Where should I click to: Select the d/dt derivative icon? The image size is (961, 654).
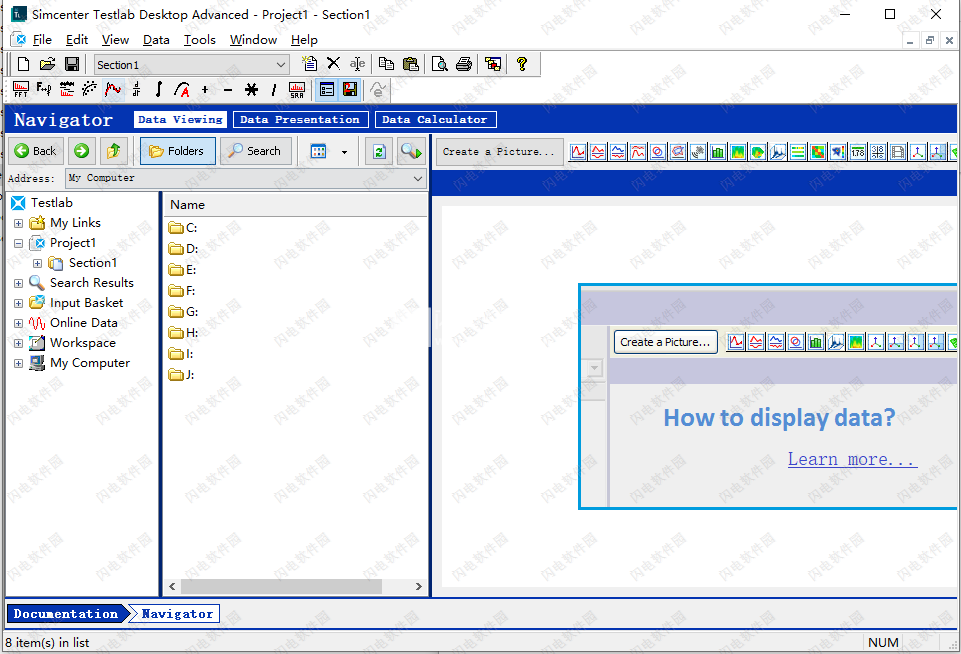tap(136, 90)
